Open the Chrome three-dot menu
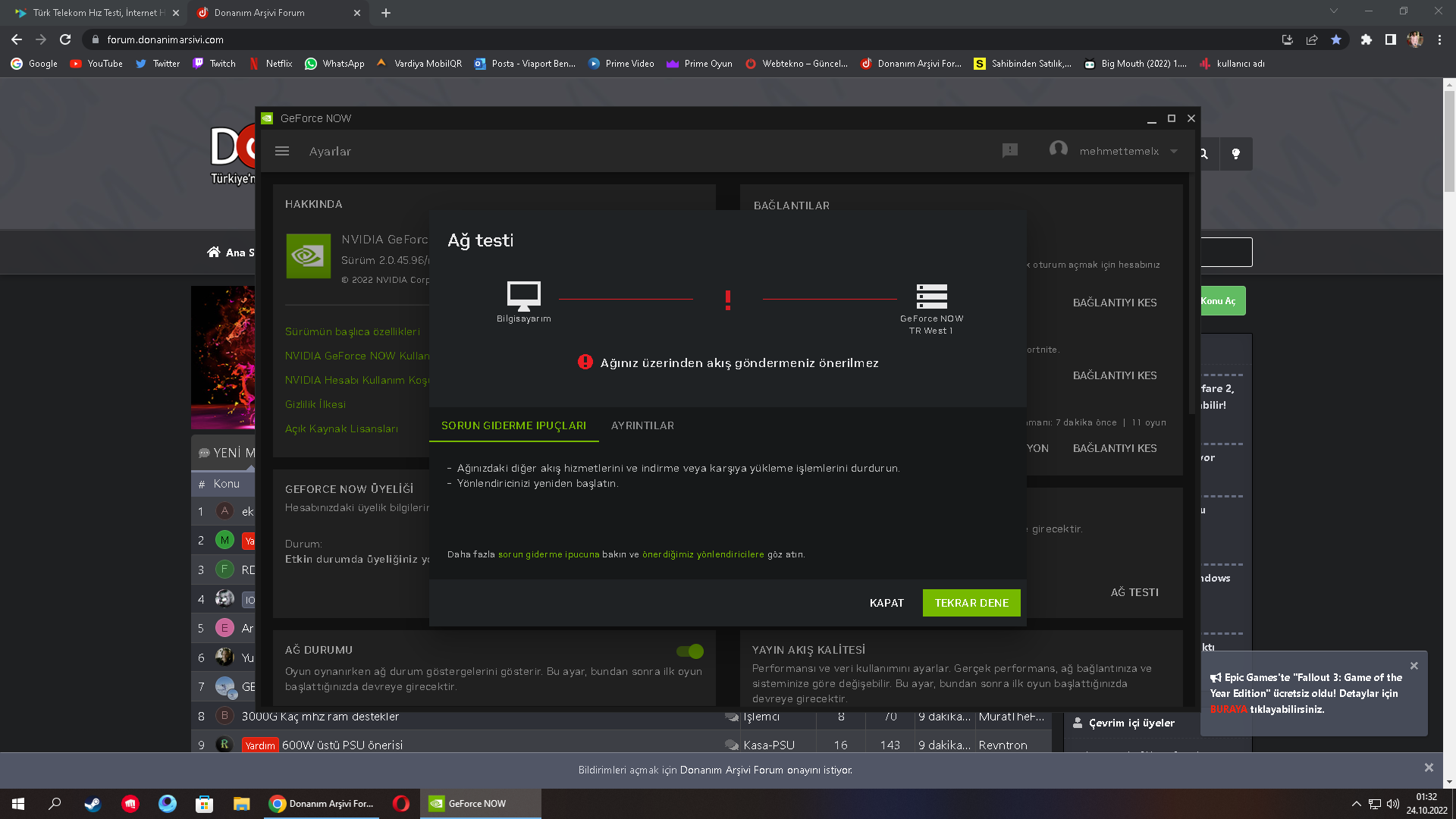Screen dimensions: 1456x819 point(1439,39)
